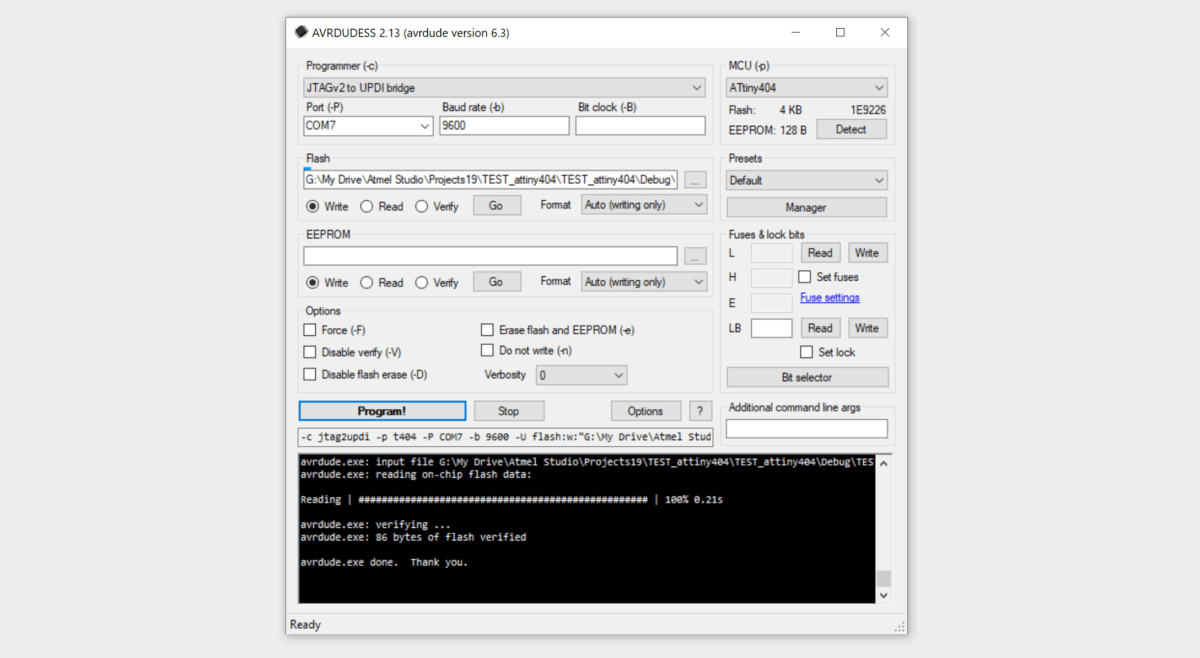Click the "avrdude.exe done. Thank you." line

[384, 562]
